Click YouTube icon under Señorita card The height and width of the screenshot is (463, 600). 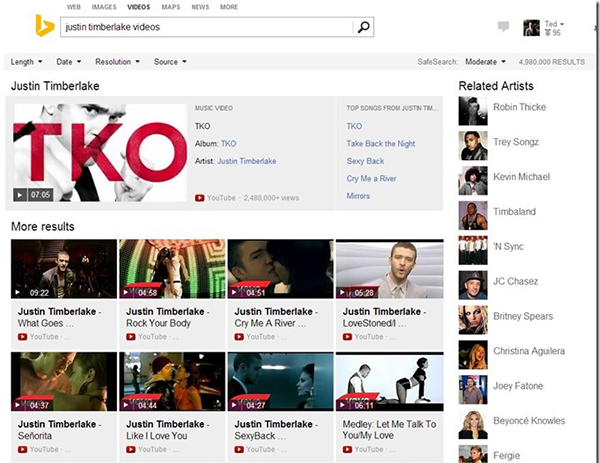[22, 449]
